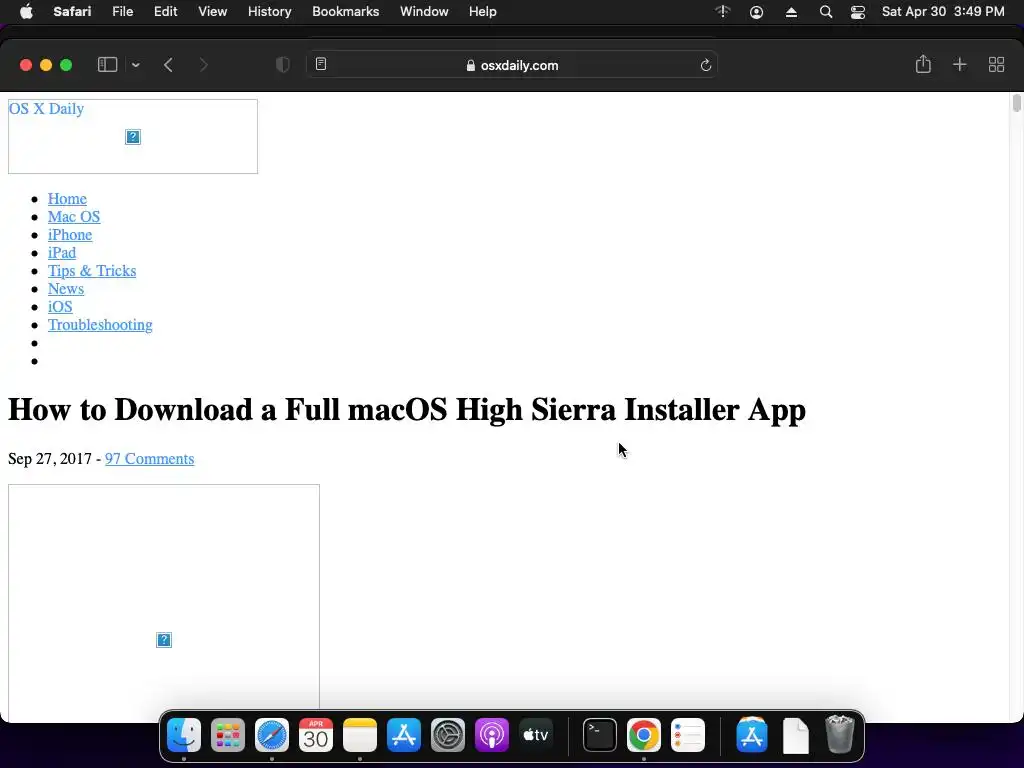Open the Safari menu
Image resolution: width=1024 pixels, height=768 pixels.
(72, 11)
